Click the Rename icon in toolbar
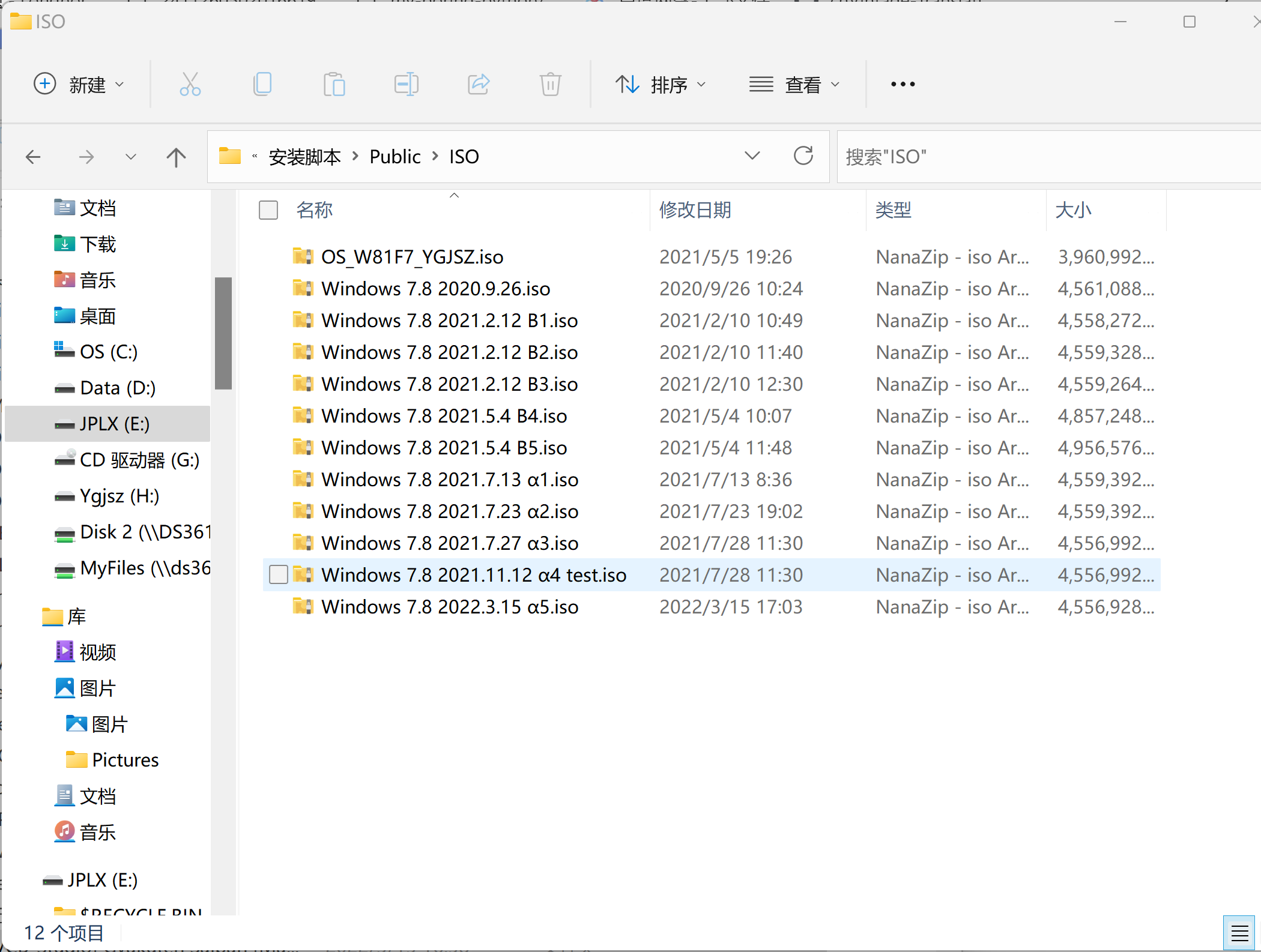 click(407, 85)
